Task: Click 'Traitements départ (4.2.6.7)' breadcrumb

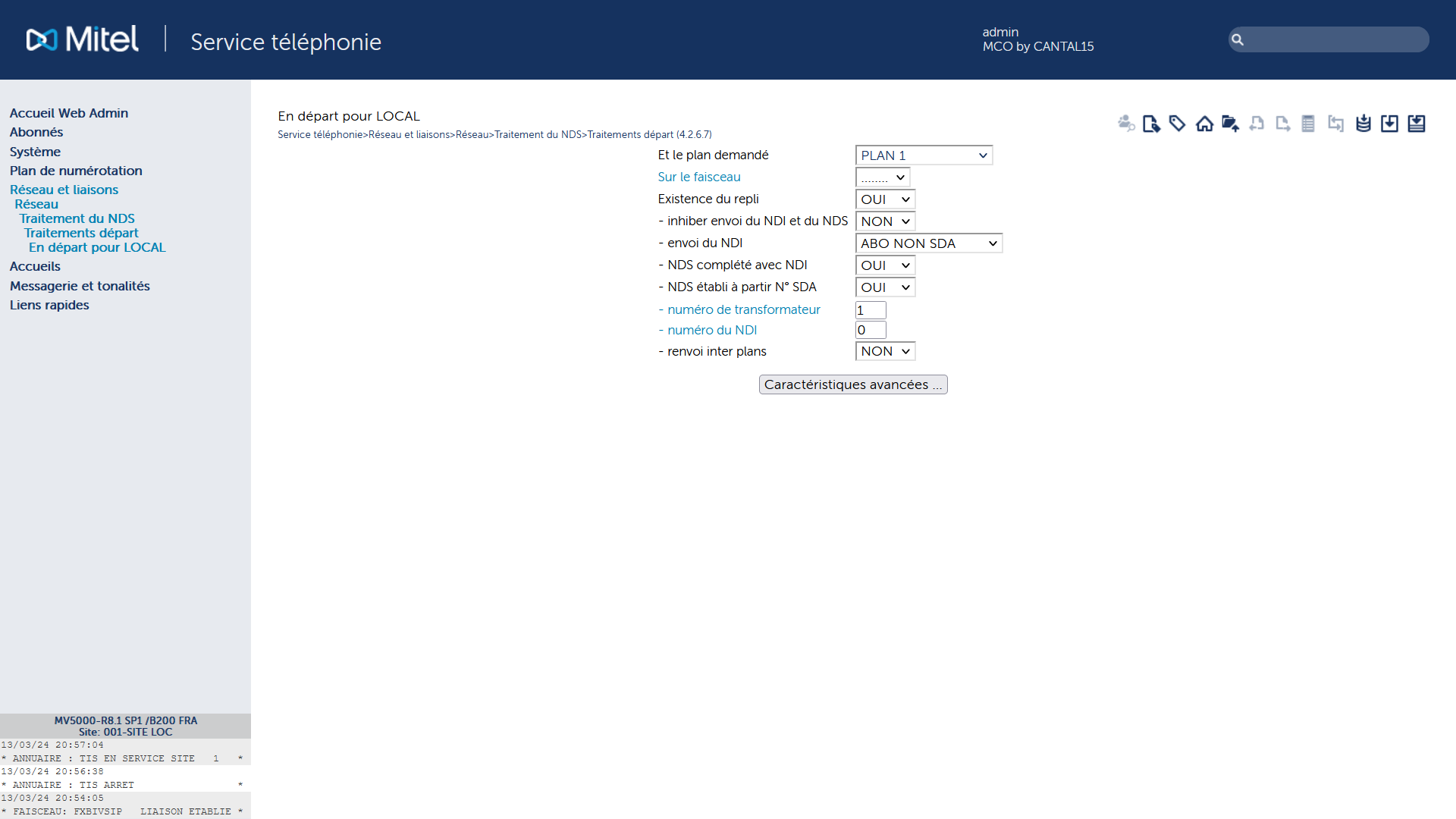Action: coord(649,134)
